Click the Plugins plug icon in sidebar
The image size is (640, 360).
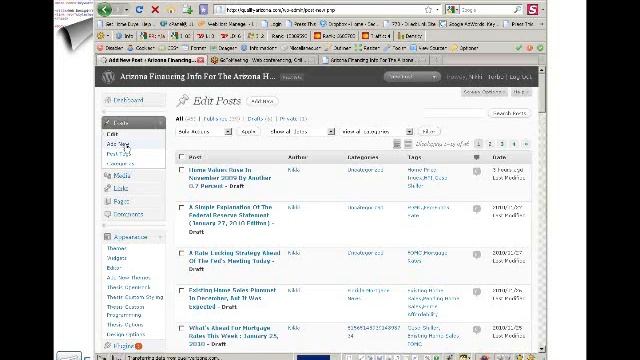pyautogui.click(x=108, y=346)
